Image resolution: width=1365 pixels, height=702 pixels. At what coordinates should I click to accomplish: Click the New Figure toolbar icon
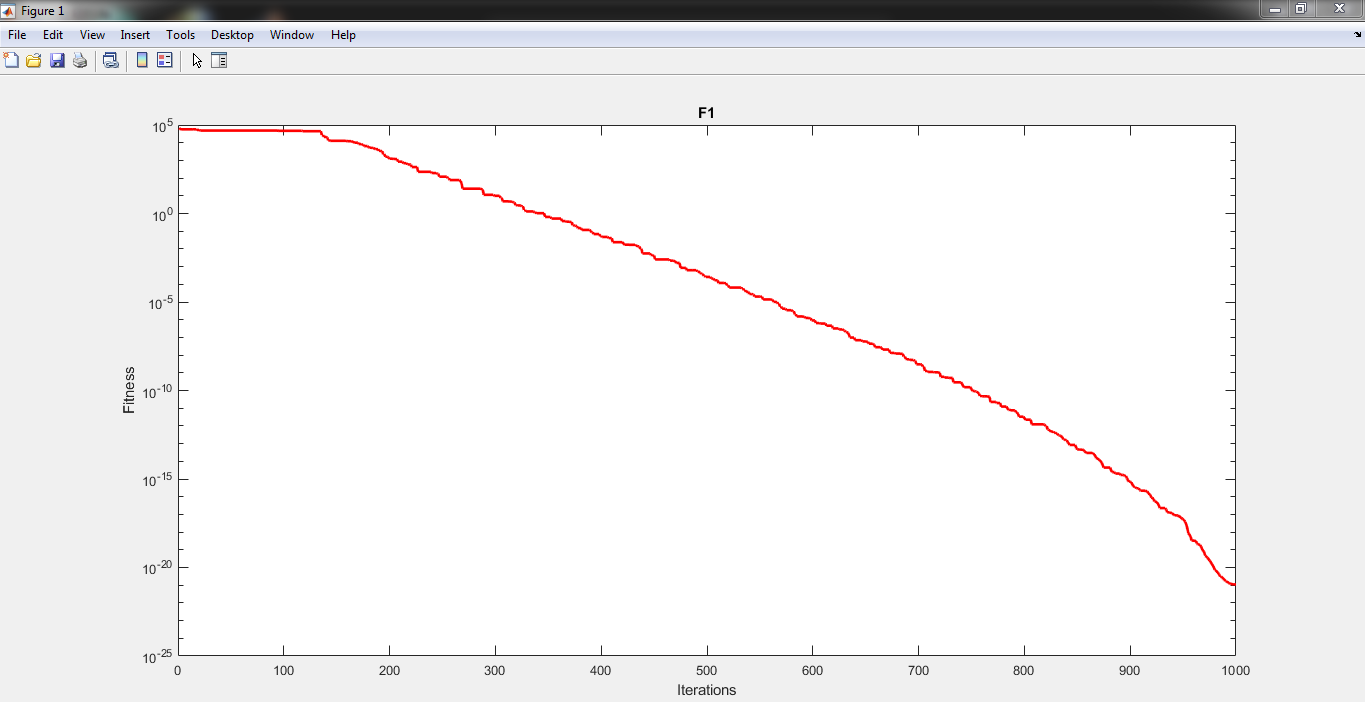point(11,60)
